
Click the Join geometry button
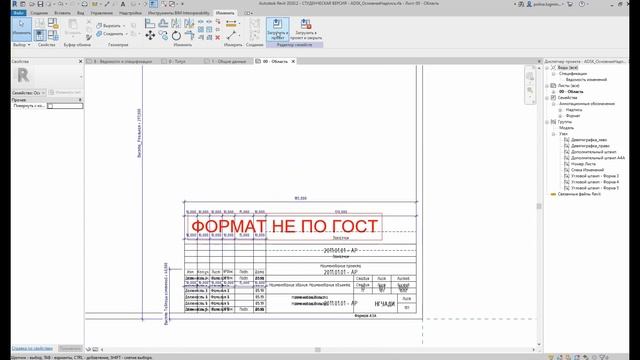[x=112, y=34]
